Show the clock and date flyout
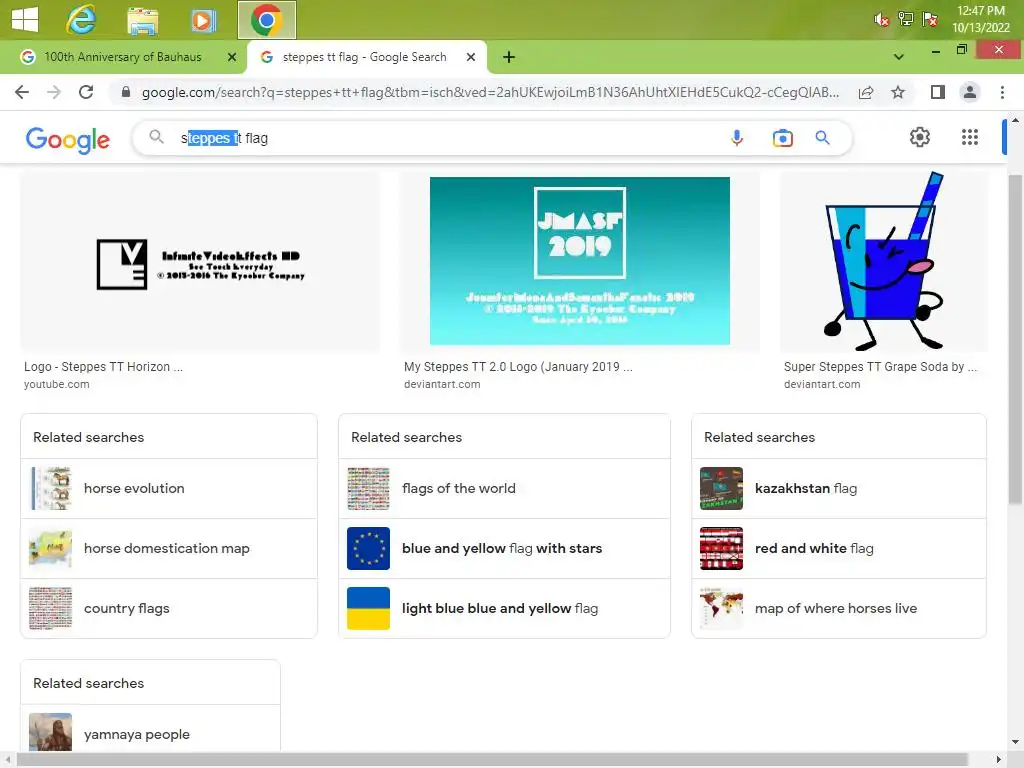 (x=980, y=19)
